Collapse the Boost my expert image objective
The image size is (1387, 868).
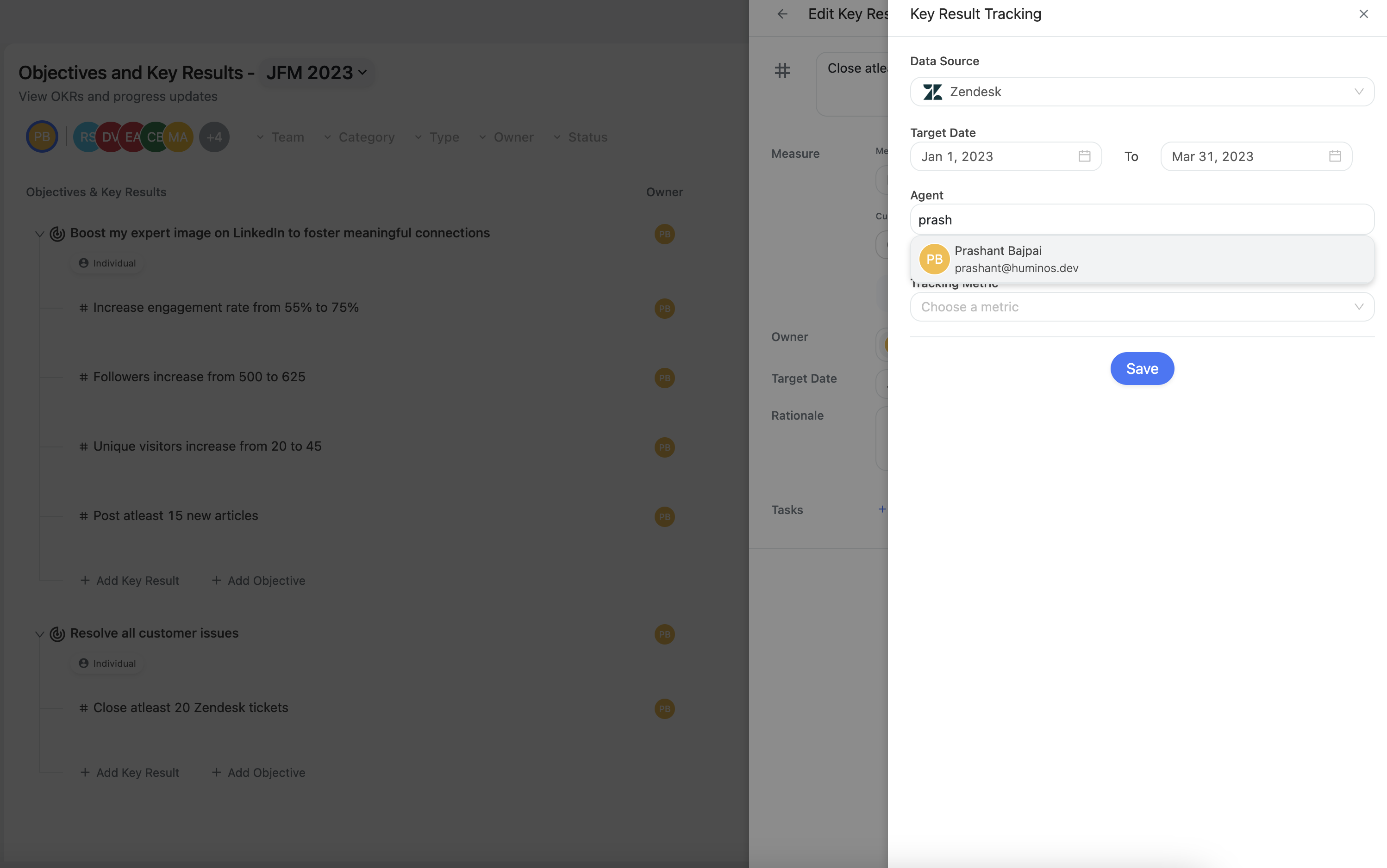(x=40, y=234)
